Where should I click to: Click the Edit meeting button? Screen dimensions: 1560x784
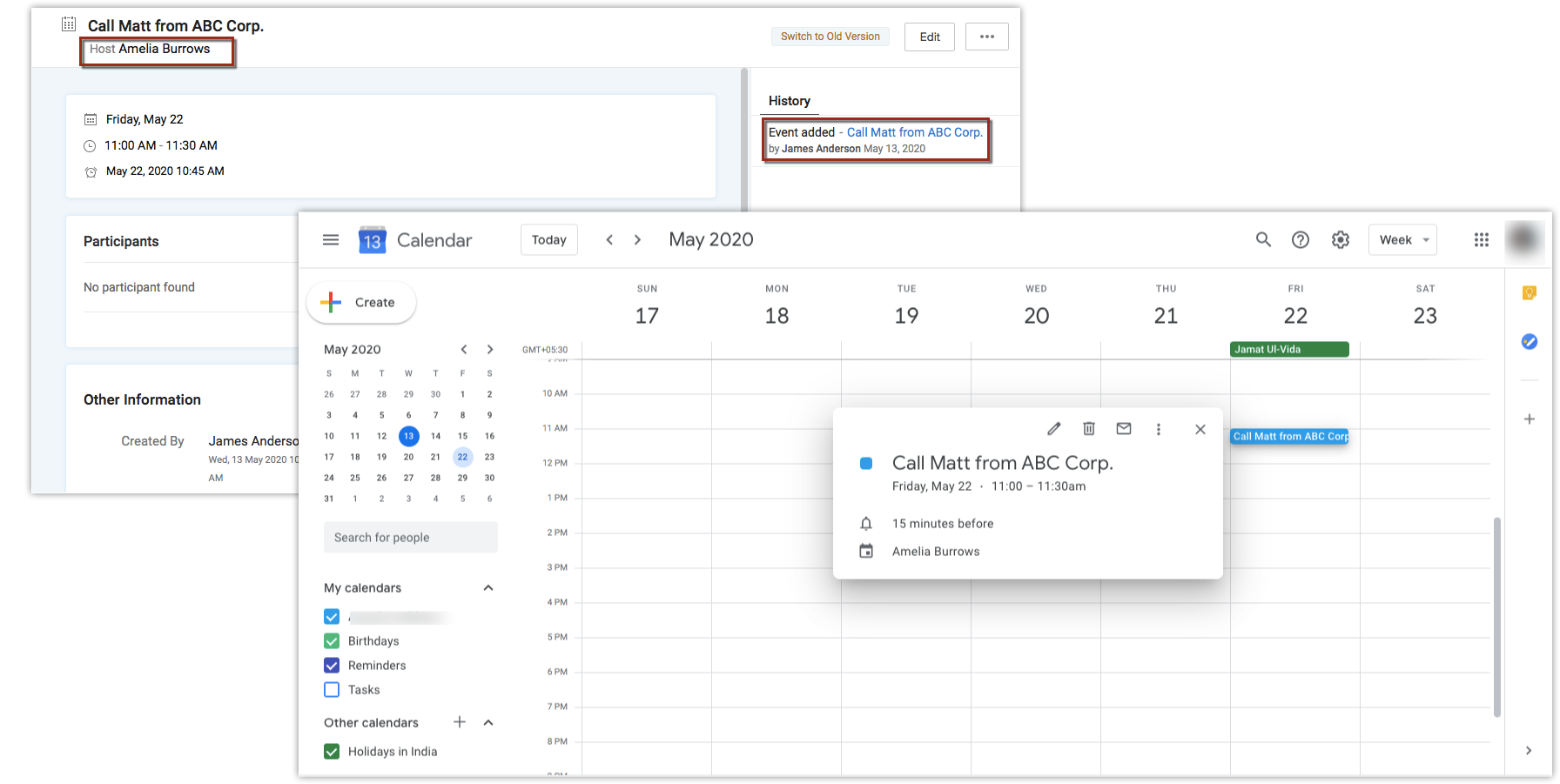930,37
